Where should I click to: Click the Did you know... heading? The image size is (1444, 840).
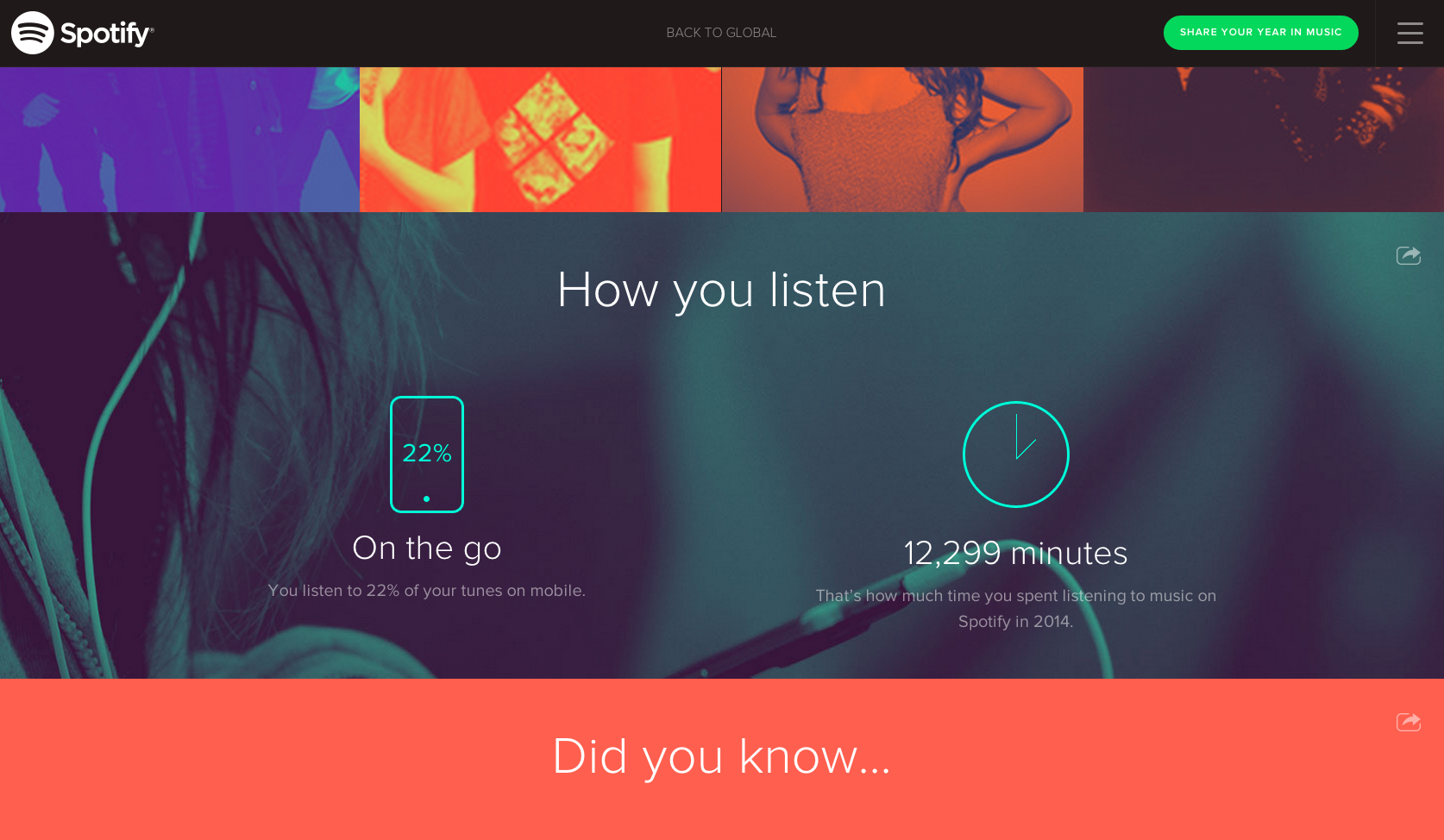click(722, 756)
